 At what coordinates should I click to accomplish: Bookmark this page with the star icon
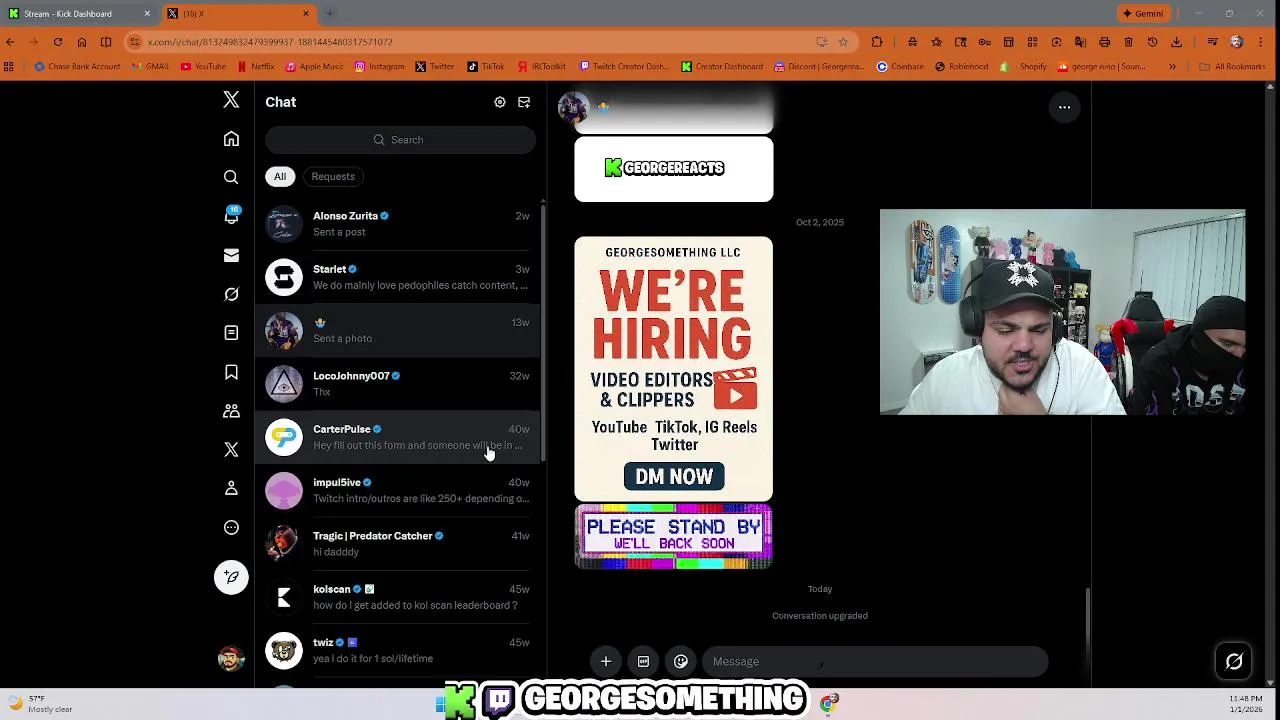tap(843, 42)
